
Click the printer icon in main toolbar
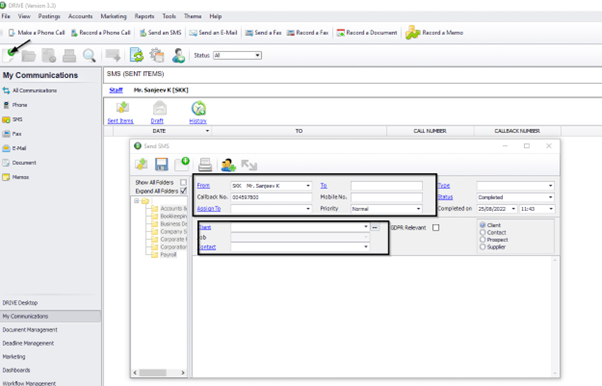click(x=69, y=56)
